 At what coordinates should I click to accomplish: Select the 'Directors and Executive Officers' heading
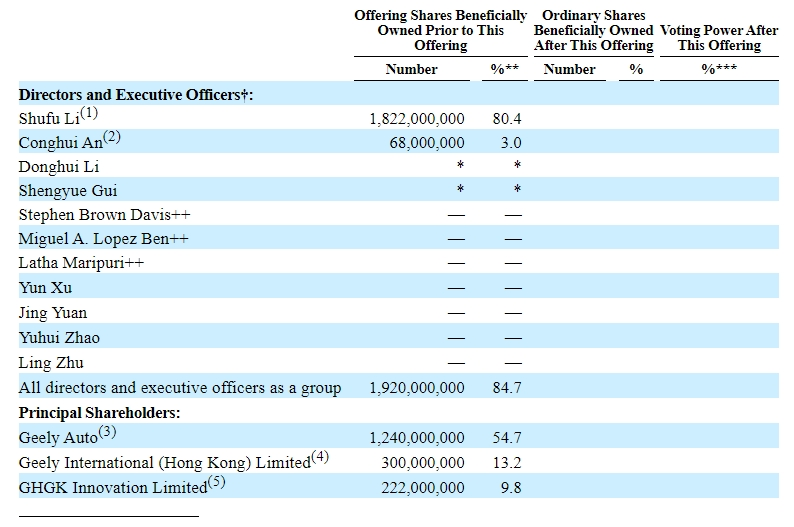(x=136, y=94)
